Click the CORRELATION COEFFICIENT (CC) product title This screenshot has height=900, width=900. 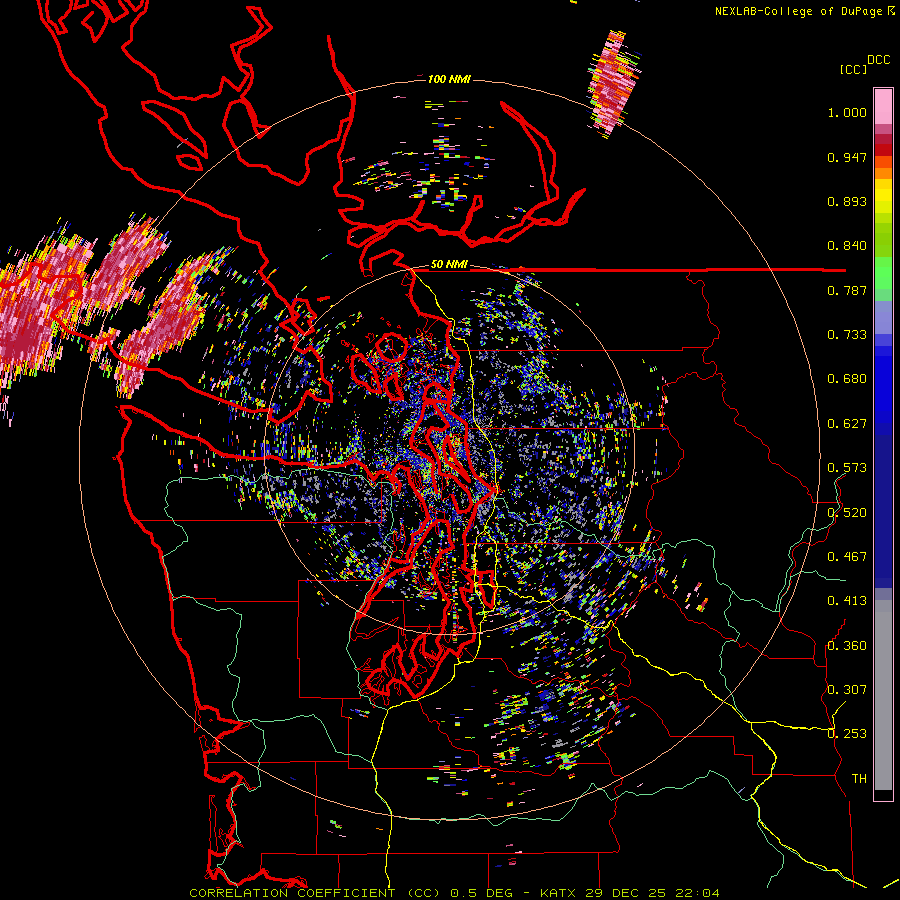click(315, 893)
